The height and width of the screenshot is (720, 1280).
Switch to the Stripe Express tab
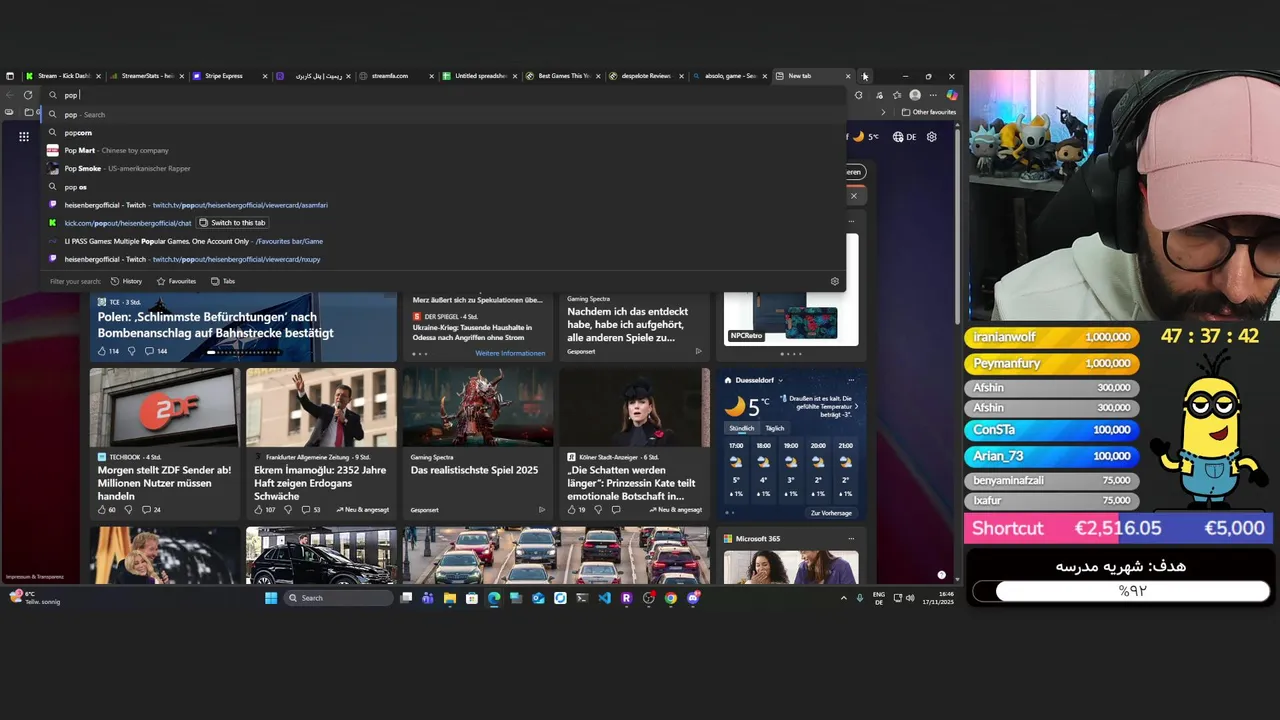click(x=230, y=76)
